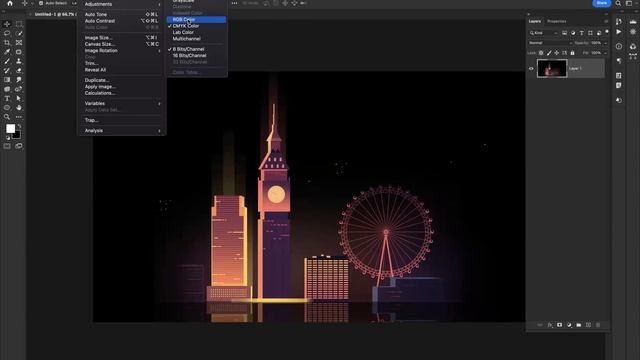
Task: Expand Analysis submenu
Action: click(x=122, y=131)
